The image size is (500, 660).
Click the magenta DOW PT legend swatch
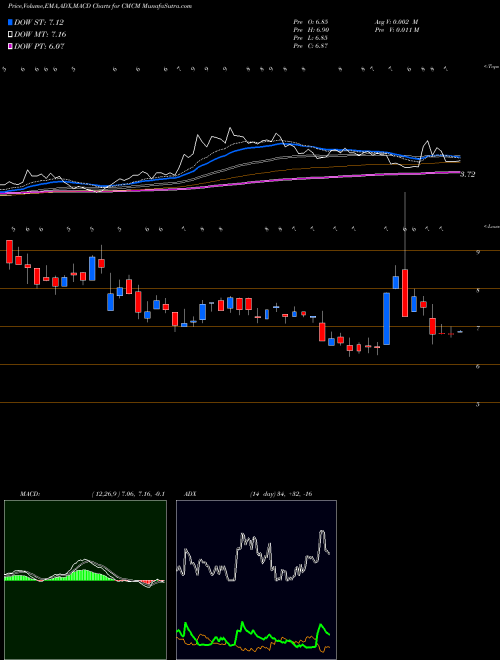coord(11,46)
